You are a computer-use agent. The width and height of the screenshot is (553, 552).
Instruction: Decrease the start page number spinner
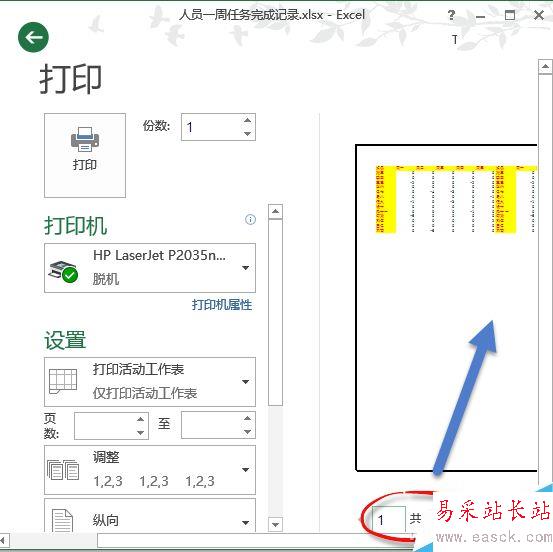(x=140, y=432)
